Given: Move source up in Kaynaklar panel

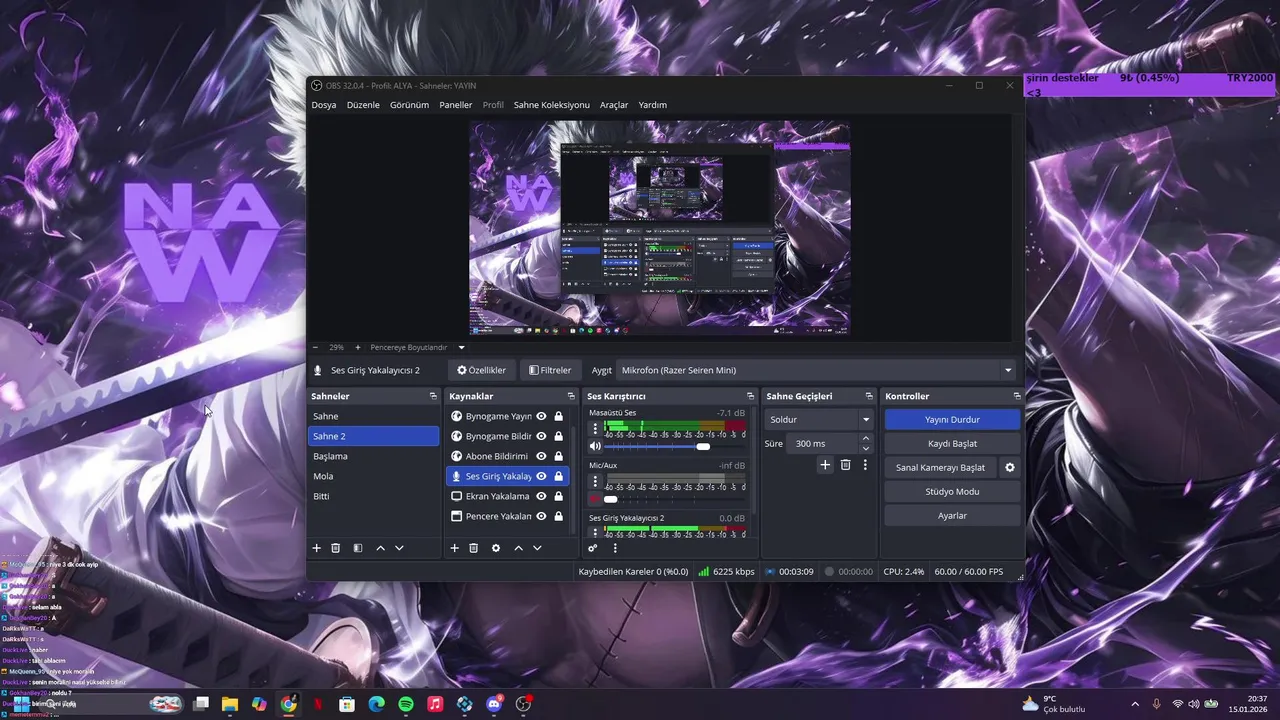Looking at the screenshot, I should pos(518,548).
